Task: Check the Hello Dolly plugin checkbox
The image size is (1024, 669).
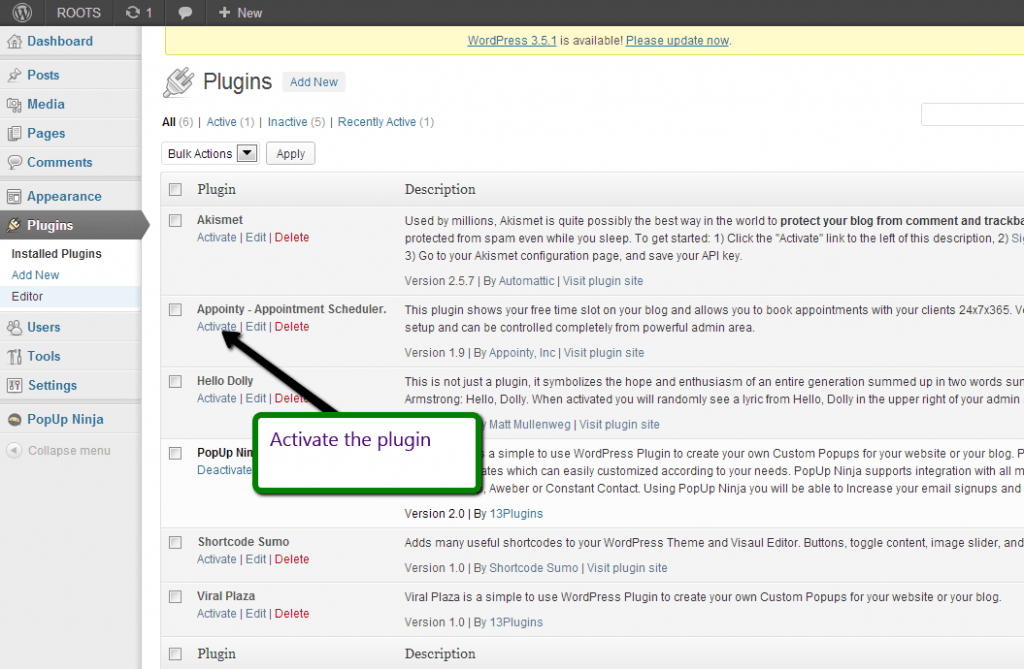Action: tap(175, 382)
